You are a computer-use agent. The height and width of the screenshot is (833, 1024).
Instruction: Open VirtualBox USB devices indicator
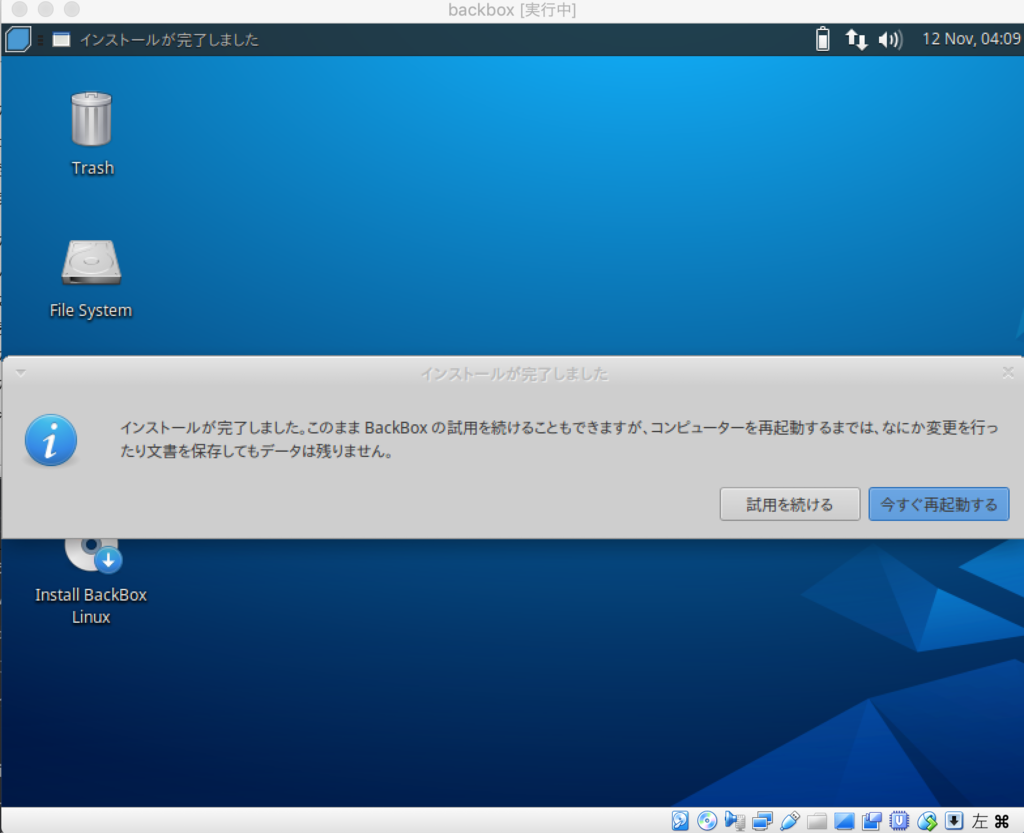[x=790, y=821]
